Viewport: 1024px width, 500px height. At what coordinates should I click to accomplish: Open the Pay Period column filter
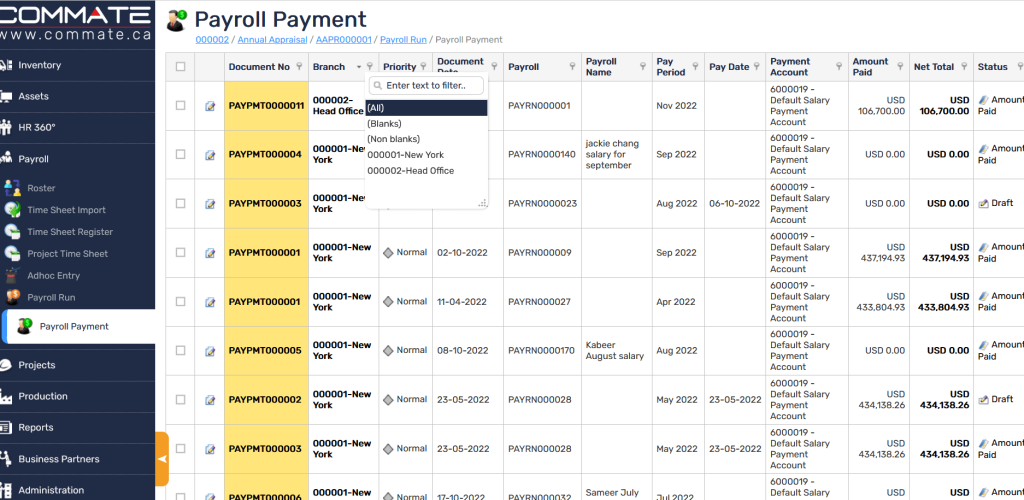point(696,66)
